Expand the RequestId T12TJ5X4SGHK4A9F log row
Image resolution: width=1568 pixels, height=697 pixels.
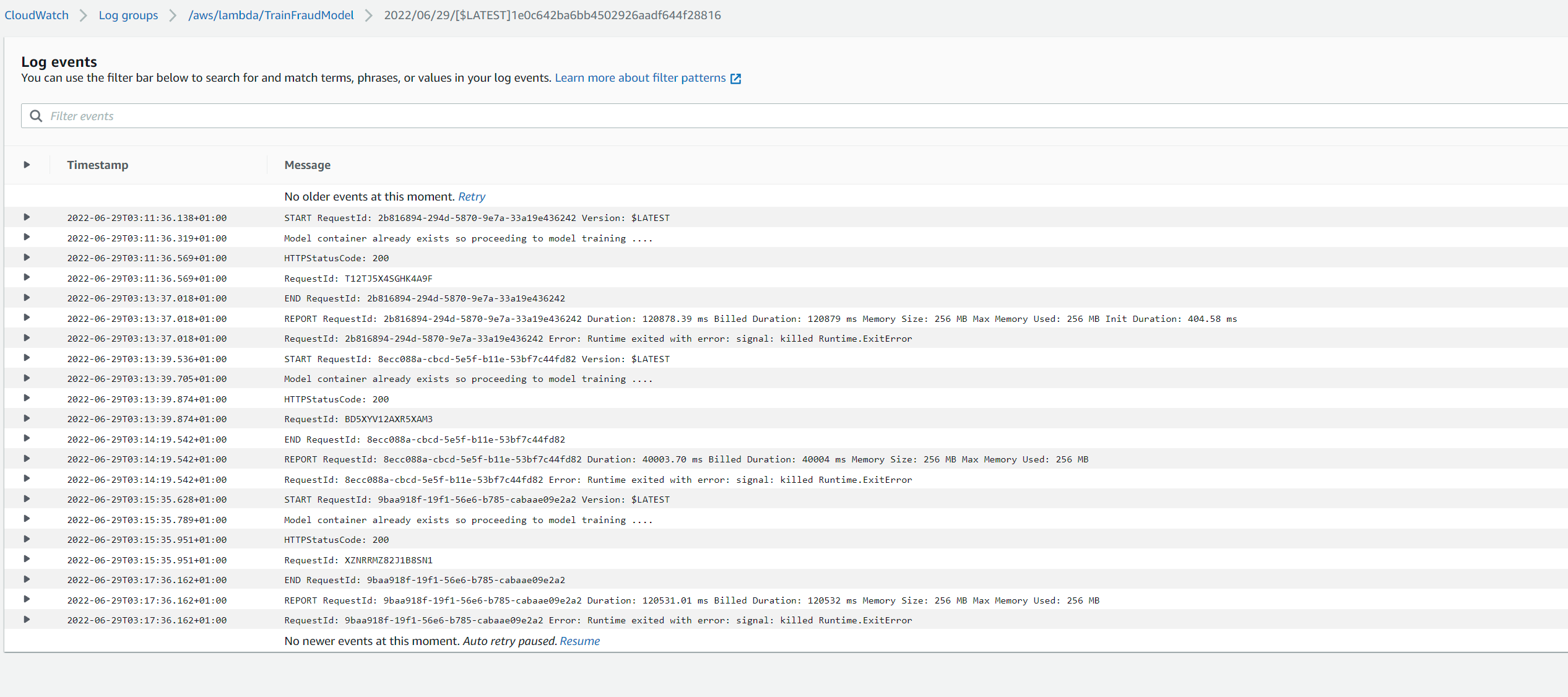pyautogui.click(x=27, y=278)
